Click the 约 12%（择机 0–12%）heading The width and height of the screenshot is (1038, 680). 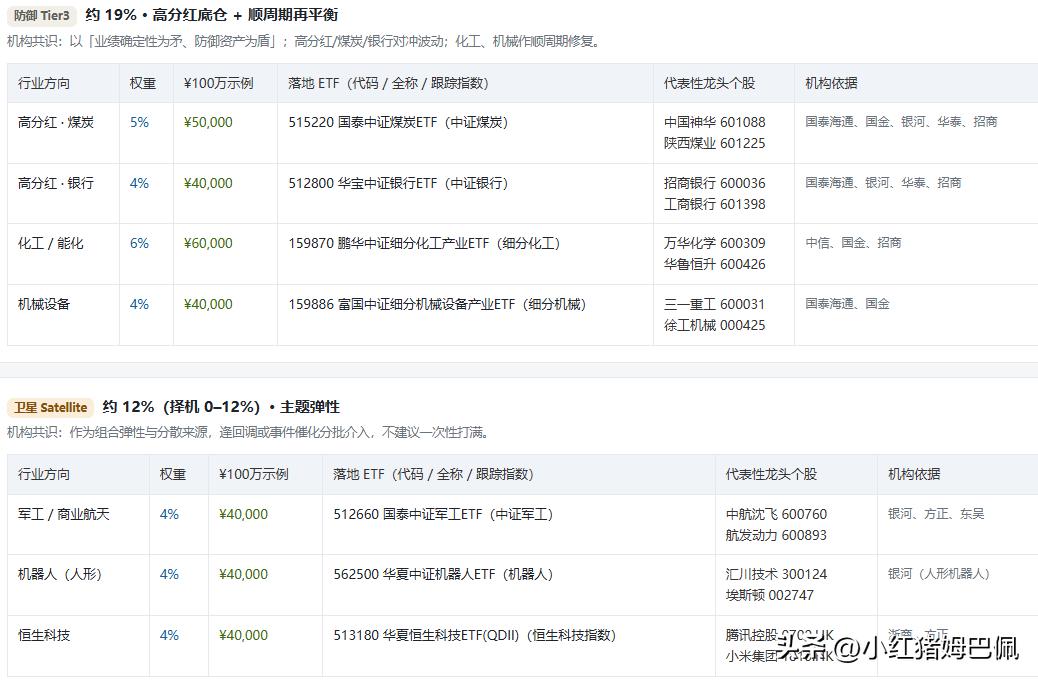(x=221, y=407)
